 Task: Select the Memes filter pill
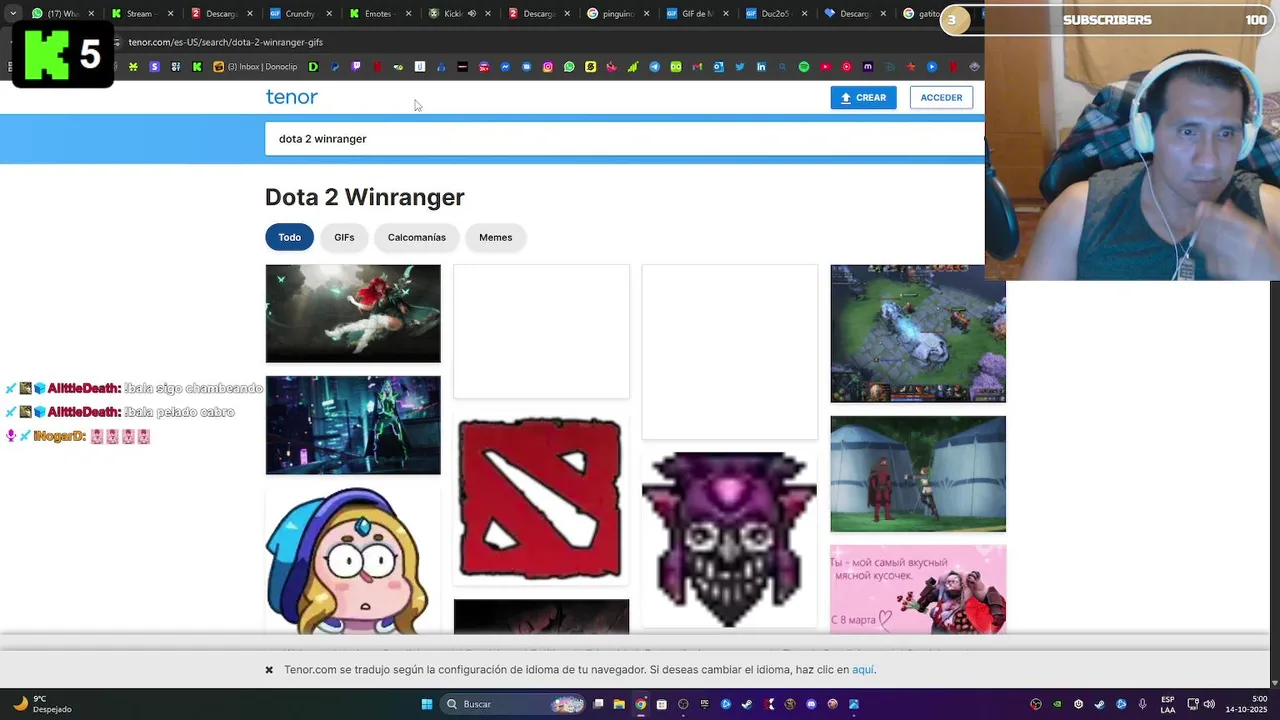coord(495,237)
